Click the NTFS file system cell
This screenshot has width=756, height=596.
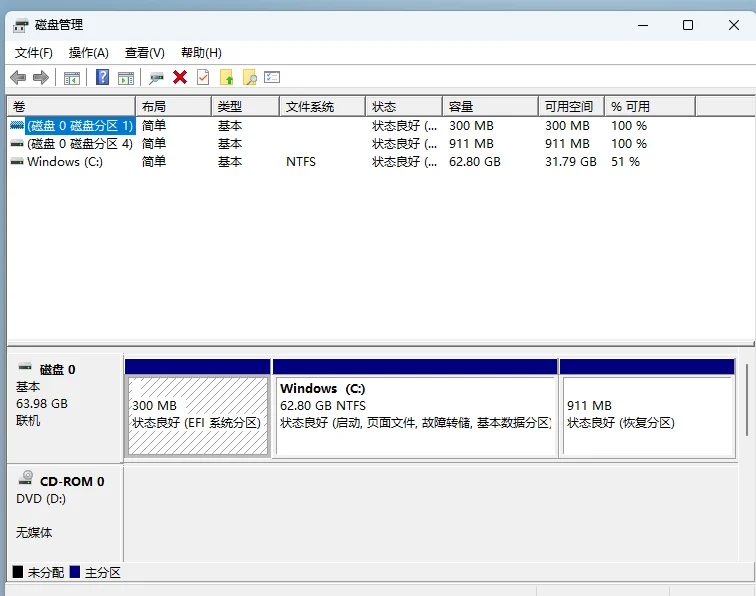[x=301, y=162]
